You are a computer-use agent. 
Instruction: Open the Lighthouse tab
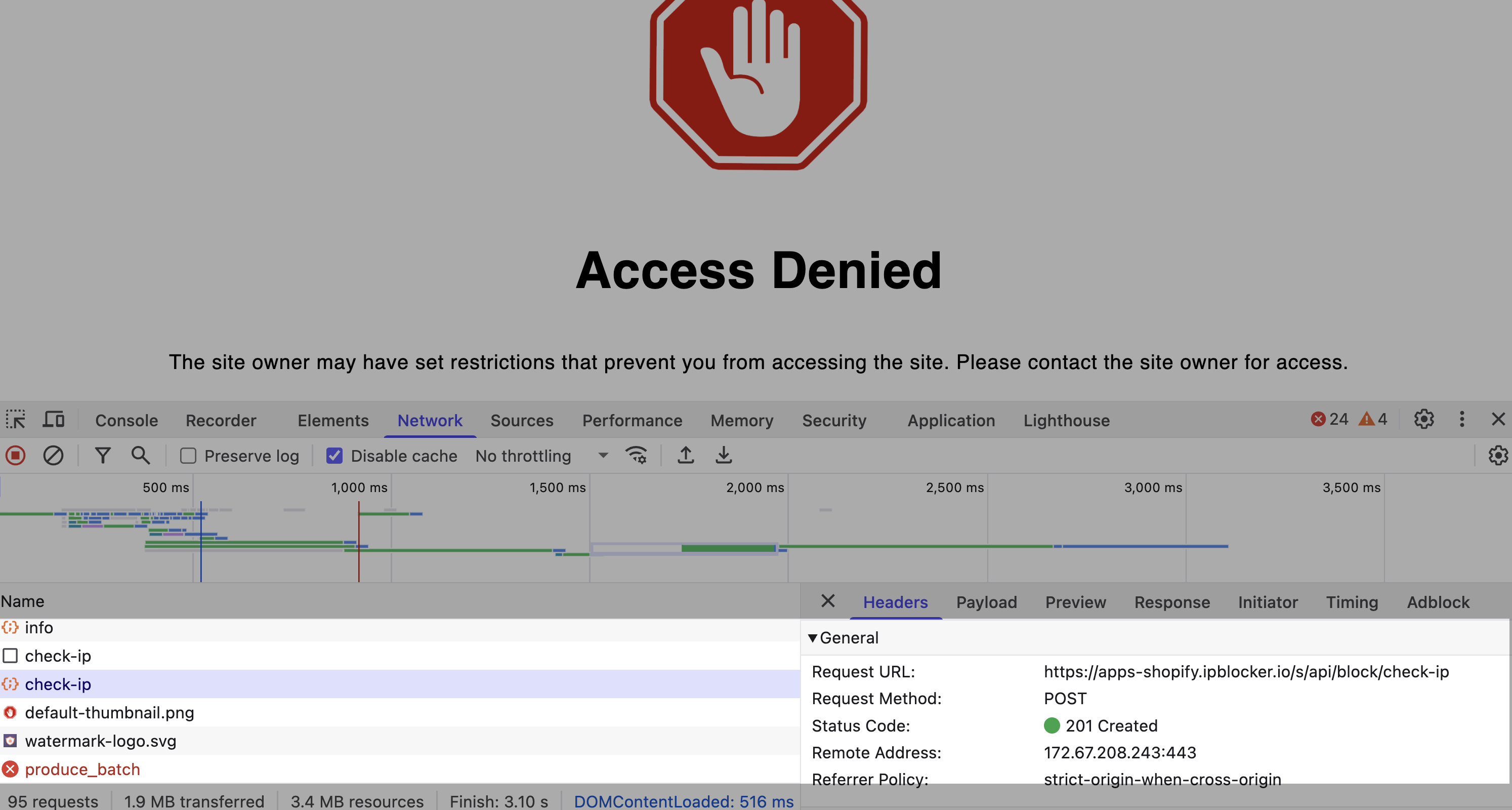pos(1067,421)
